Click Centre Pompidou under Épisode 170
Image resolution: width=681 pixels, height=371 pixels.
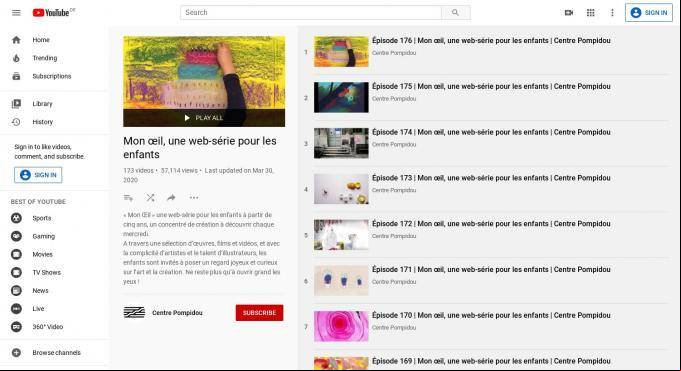click(394, 328)
